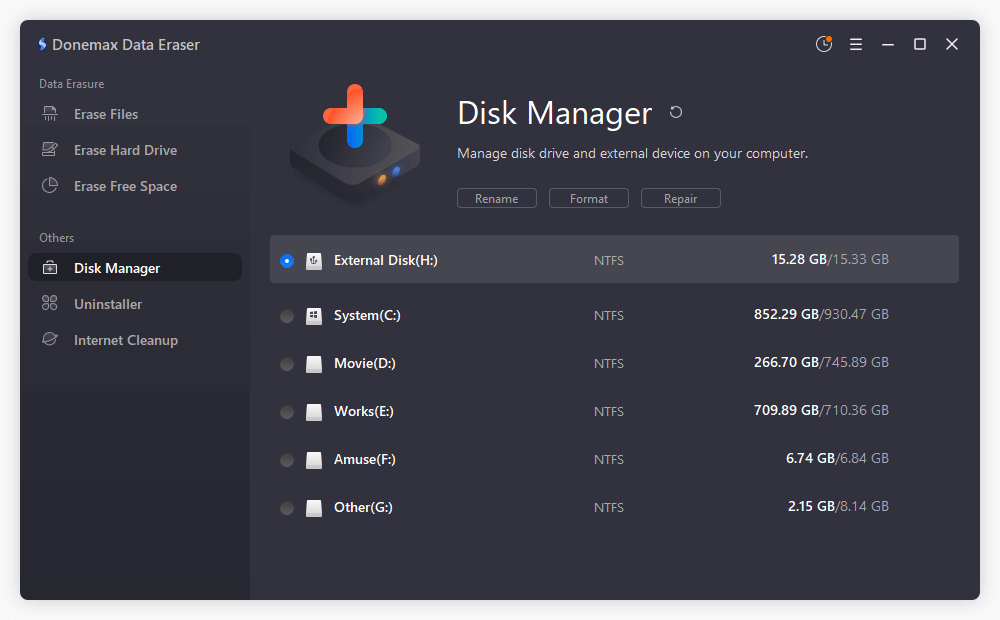Click NTFS label in External Disk(H:) row
This screenshot has width=1000, height=620.
click(x=608, y=260)
